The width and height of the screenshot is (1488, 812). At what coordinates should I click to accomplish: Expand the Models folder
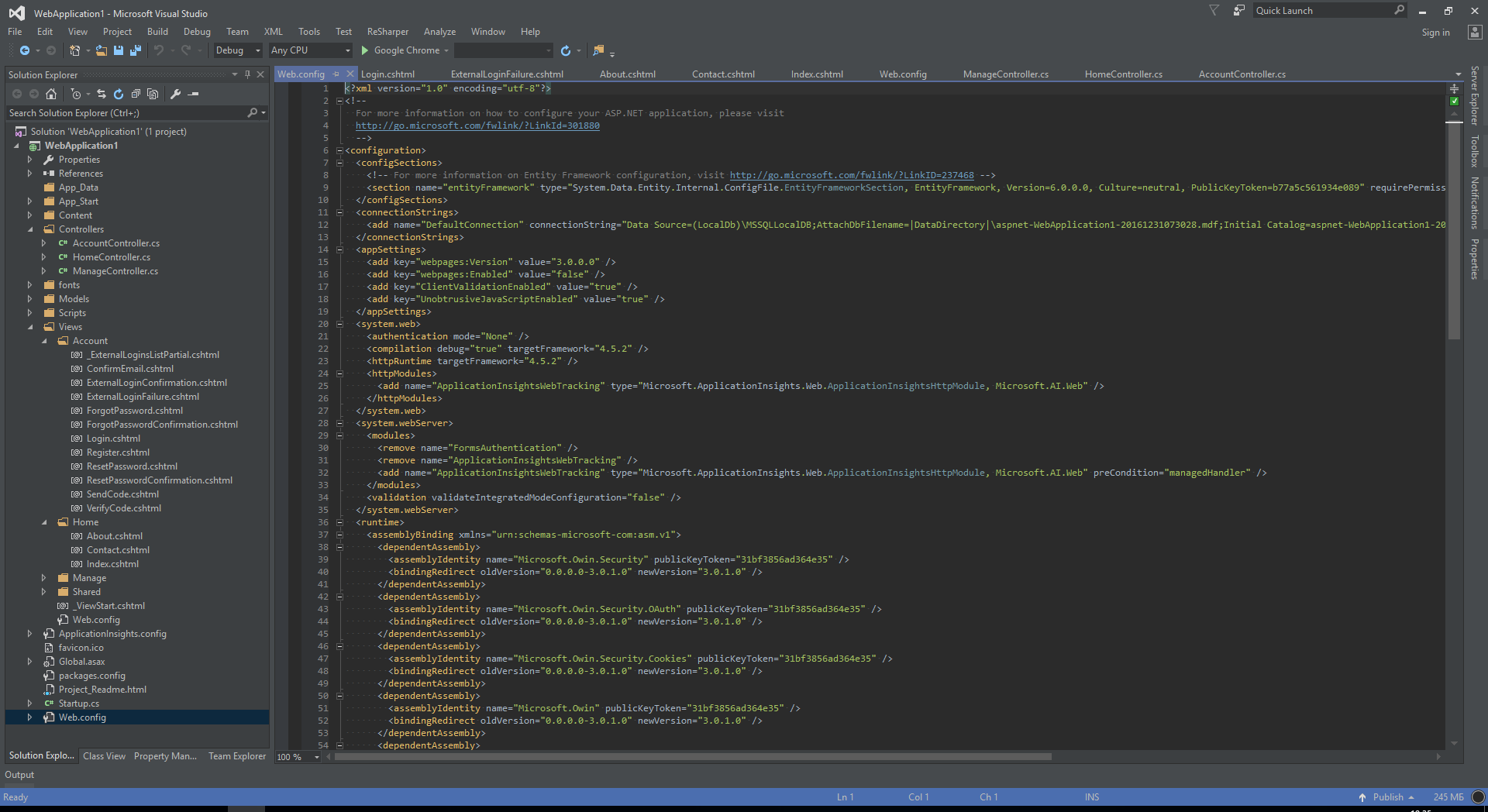30,299
